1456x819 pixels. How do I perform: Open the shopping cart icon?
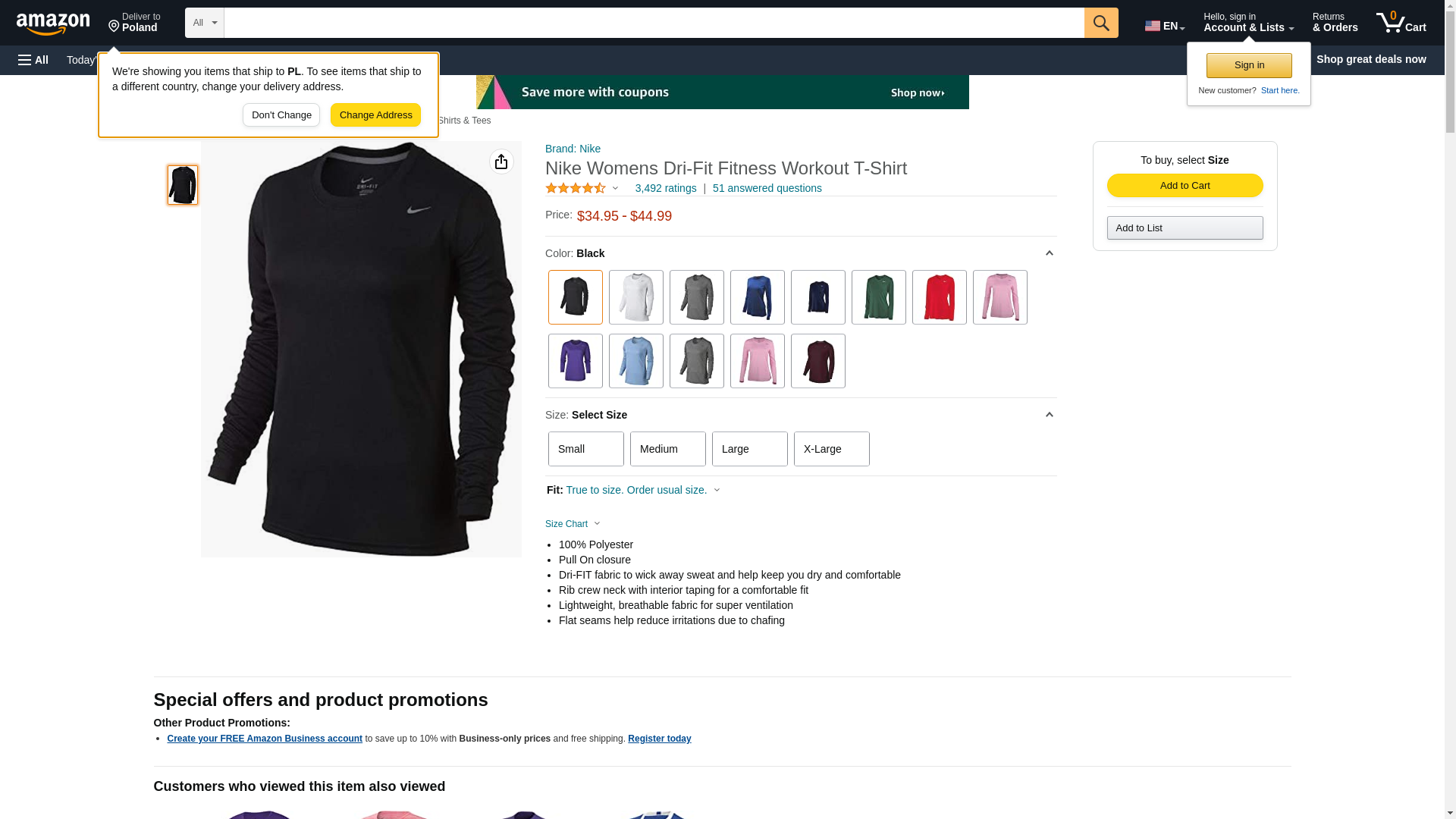pyautogui.click(x=1401, y=23)
